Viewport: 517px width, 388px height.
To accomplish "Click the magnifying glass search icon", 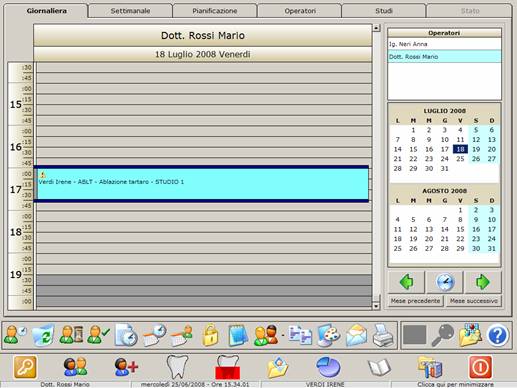I will pyautogui.click(x=442, y=335).
